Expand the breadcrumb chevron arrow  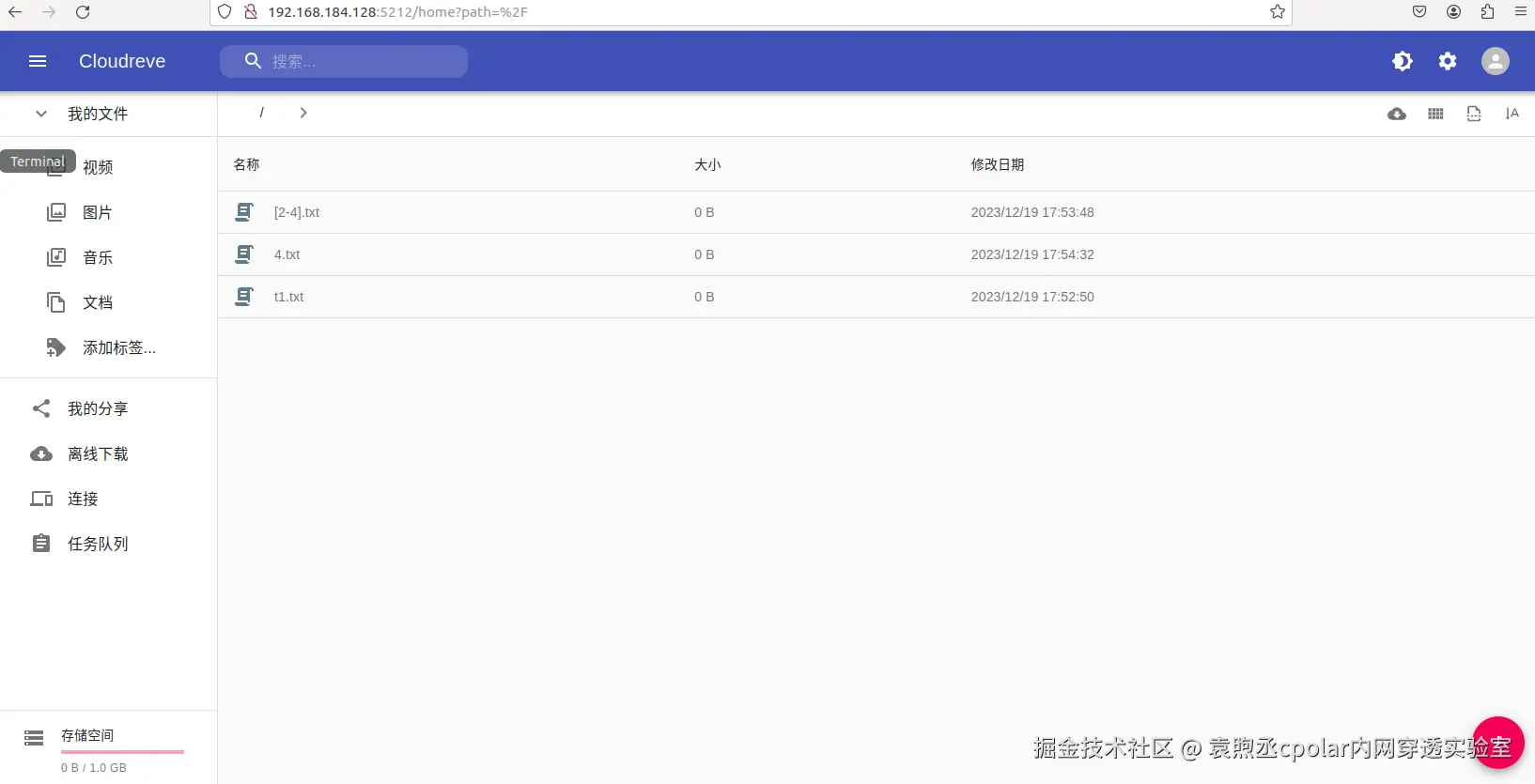[x=303, y=113]
